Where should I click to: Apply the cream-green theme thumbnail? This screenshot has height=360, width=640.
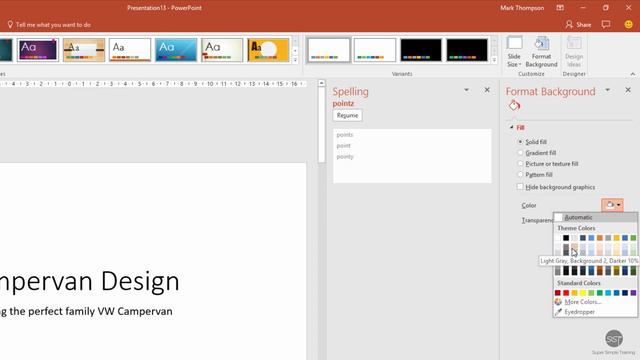pos(222,50)
